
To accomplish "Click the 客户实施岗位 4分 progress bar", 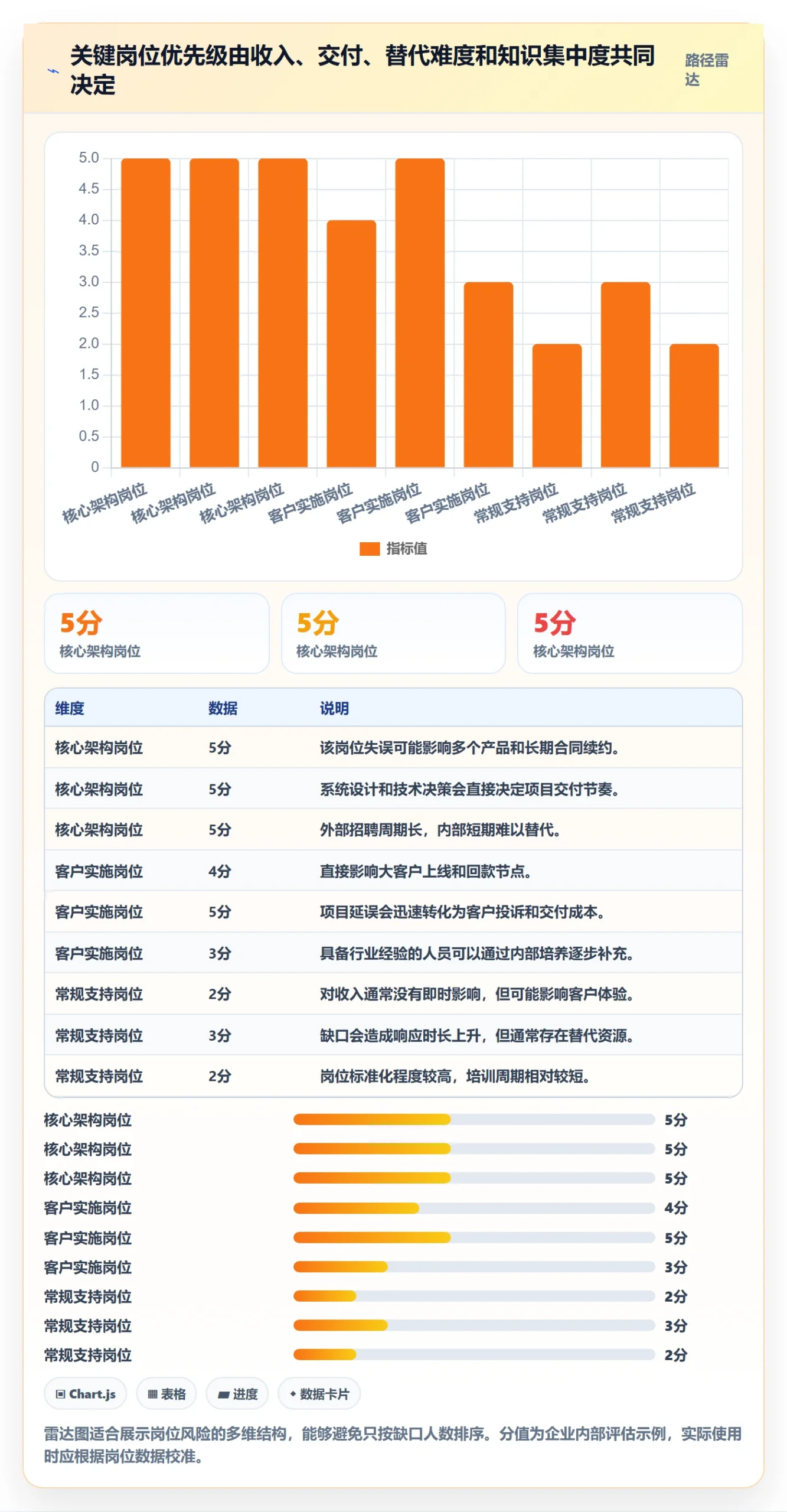I will (x=474, y=1208).
